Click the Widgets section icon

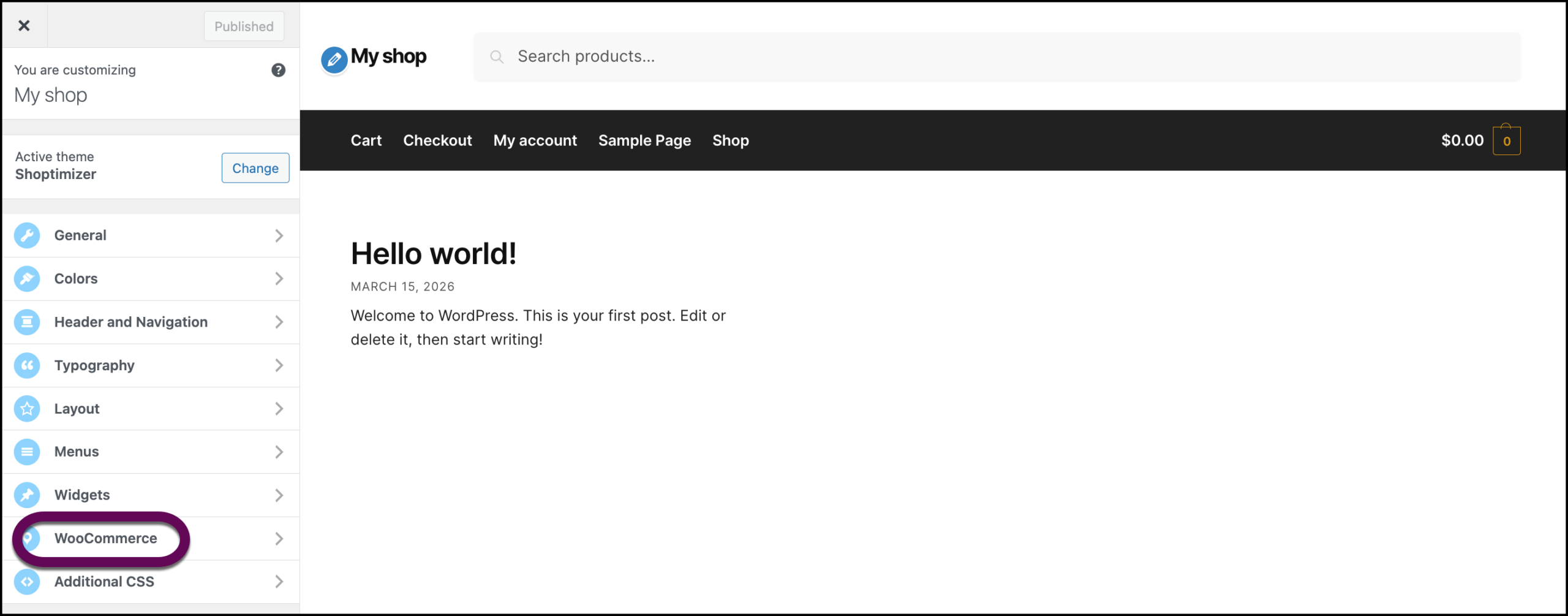(x=27, y=495)
